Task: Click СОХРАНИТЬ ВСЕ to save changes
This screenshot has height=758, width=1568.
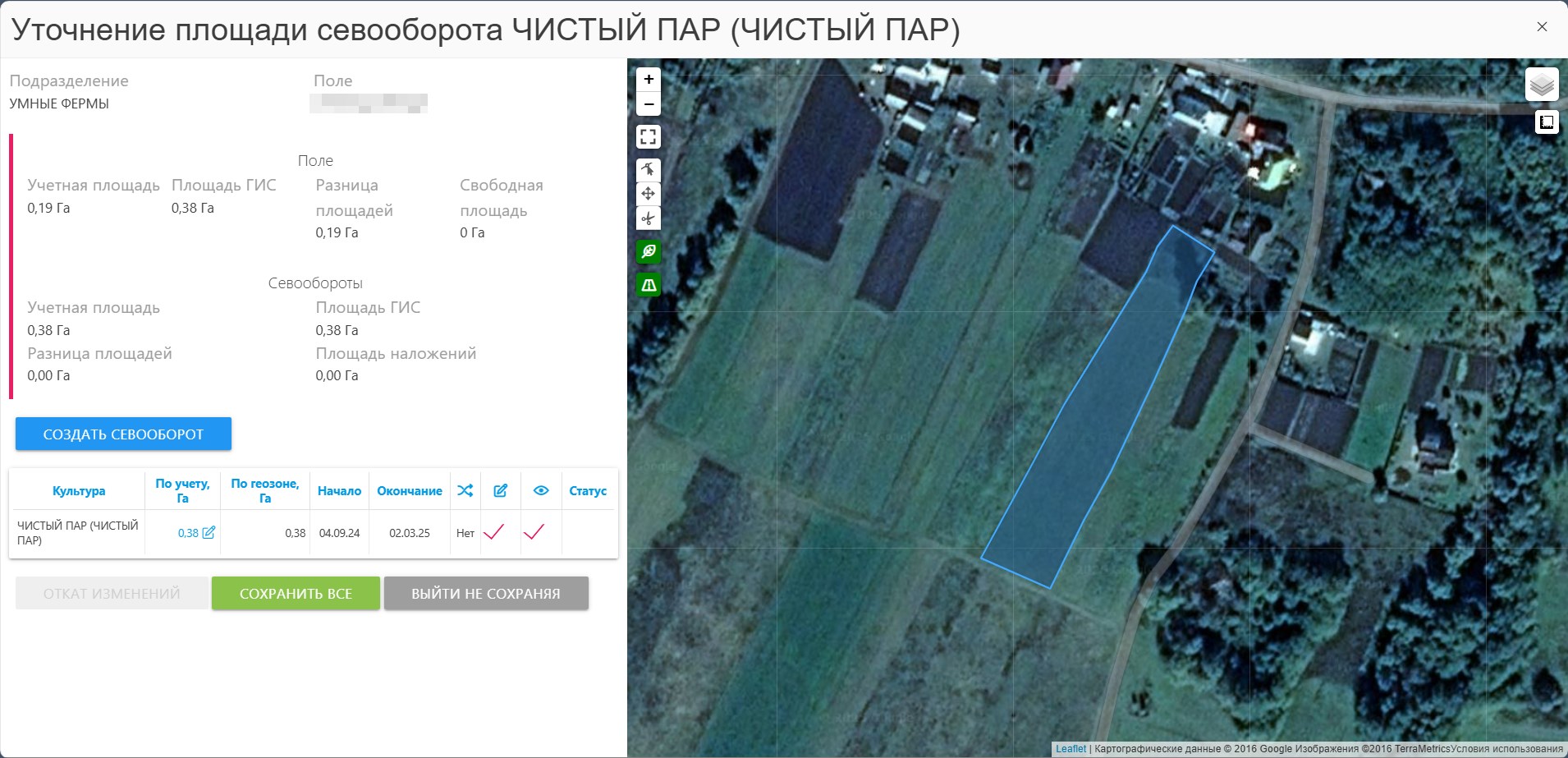Action: pos(296,593)
